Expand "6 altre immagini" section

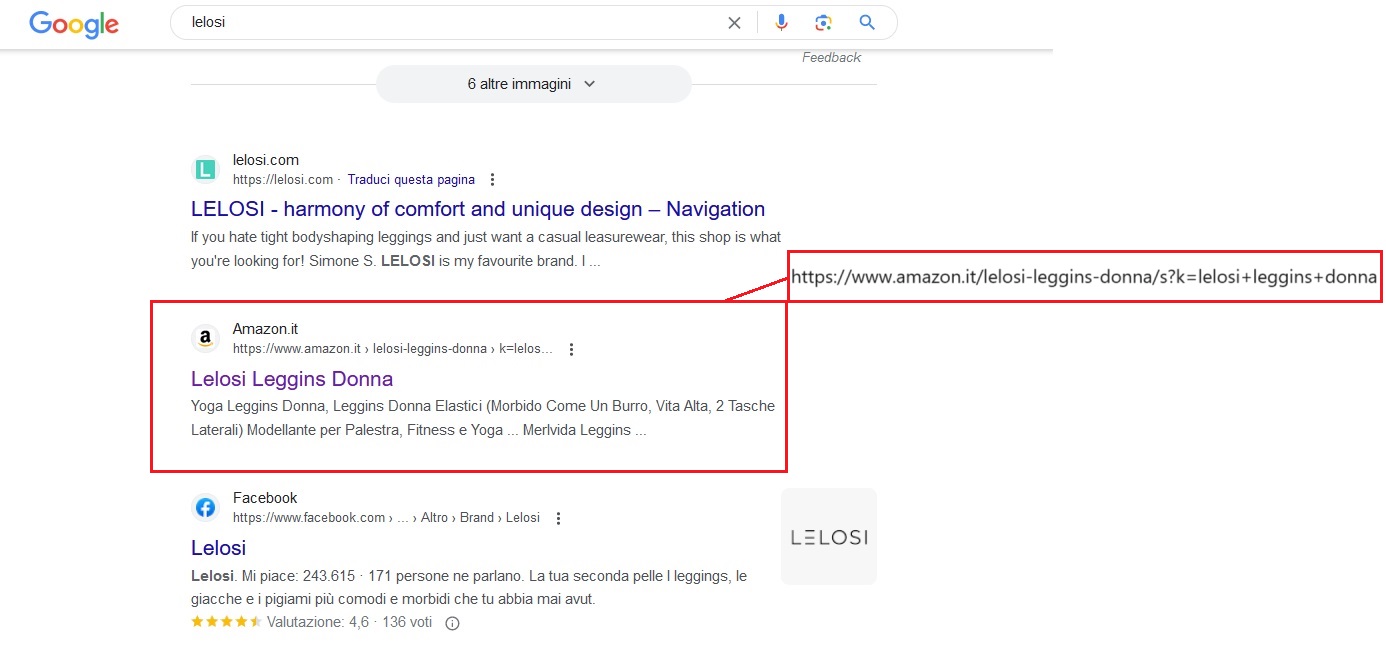(533, 84)
